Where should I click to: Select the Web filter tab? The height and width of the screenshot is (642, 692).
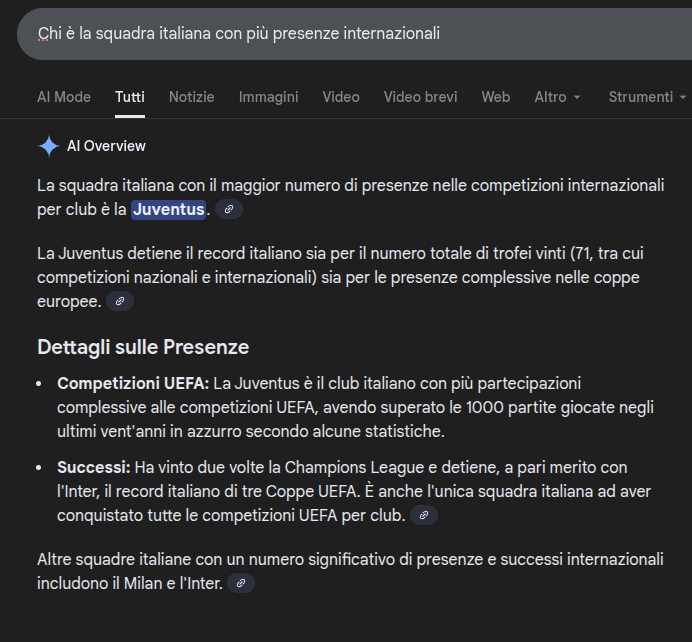(495, 97)
